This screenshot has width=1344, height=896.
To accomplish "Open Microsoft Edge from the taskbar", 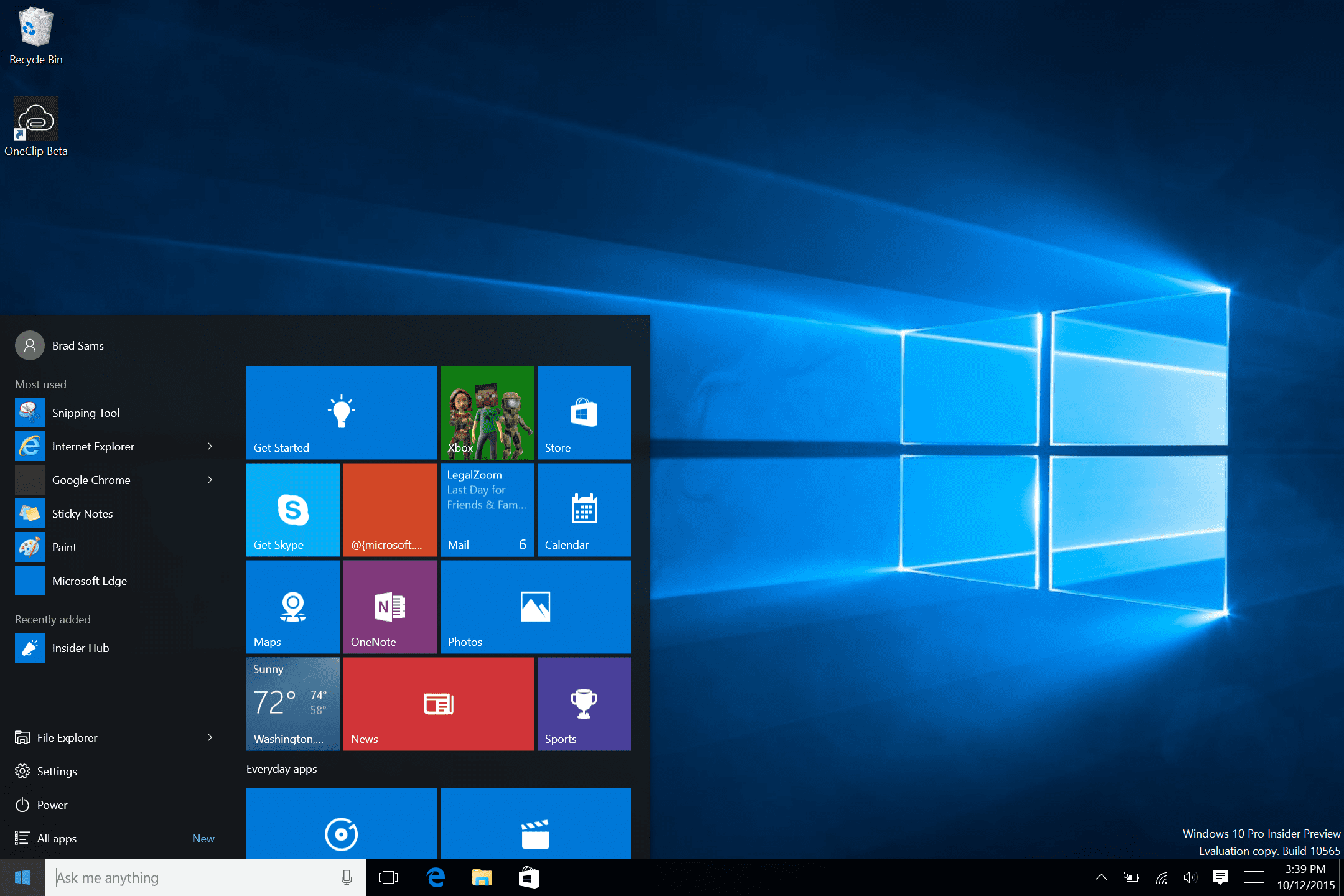I will pyautogui.click(x=436, y=878).
